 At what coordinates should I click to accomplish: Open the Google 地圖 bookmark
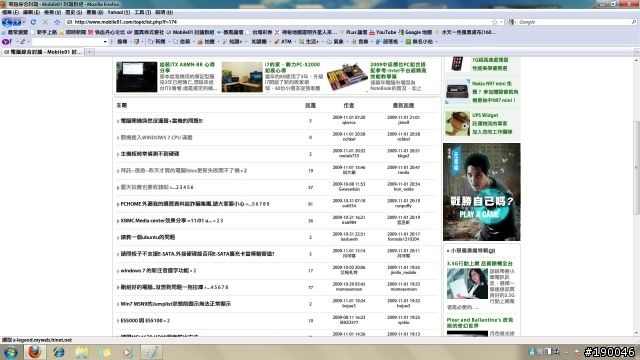tap(415, 32)
